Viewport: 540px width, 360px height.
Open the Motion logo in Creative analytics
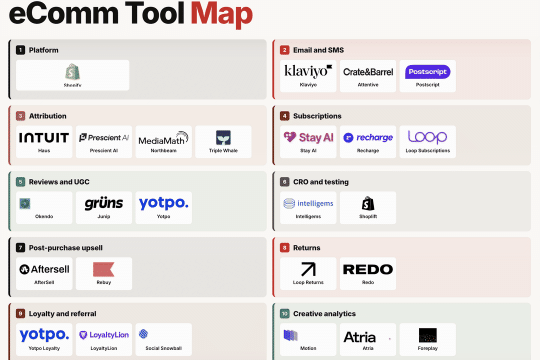point(290,335)
